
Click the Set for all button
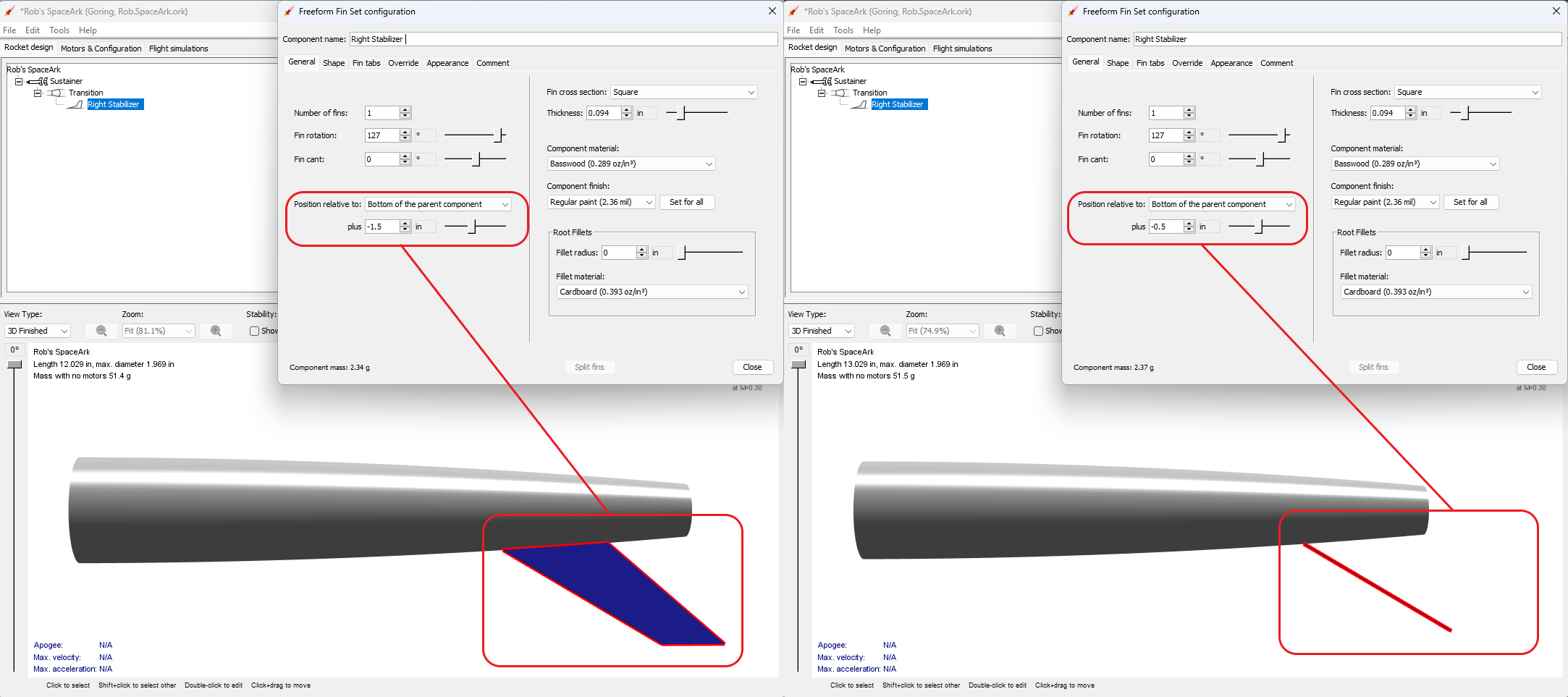(x=686, y=202)
